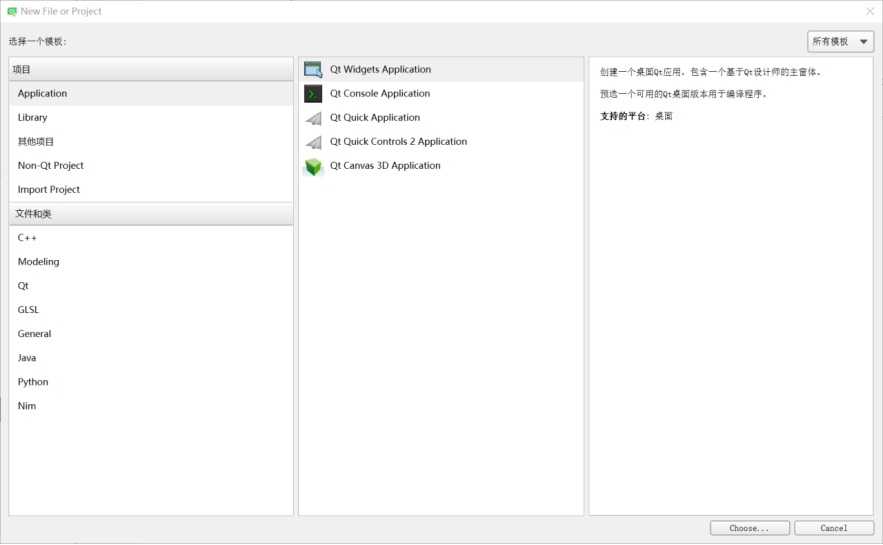883x545 pixels.
Task: Choose the Qt Console Application template text
Action: (380, 93)
